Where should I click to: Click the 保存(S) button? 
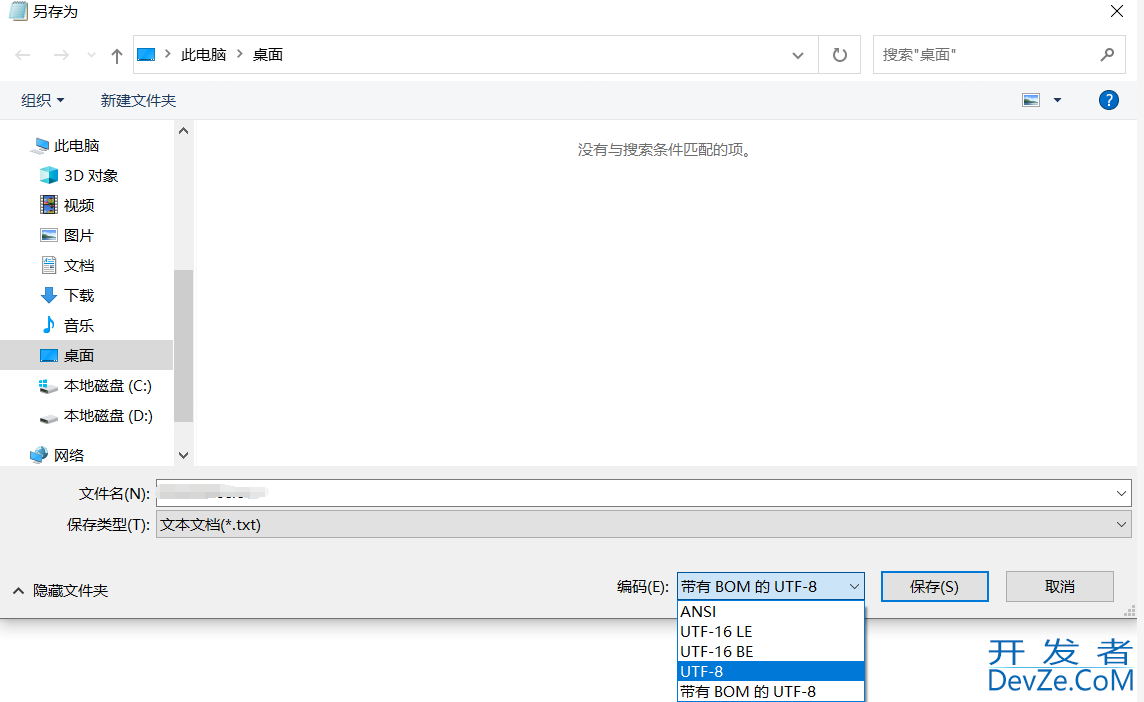coord(935,587)
